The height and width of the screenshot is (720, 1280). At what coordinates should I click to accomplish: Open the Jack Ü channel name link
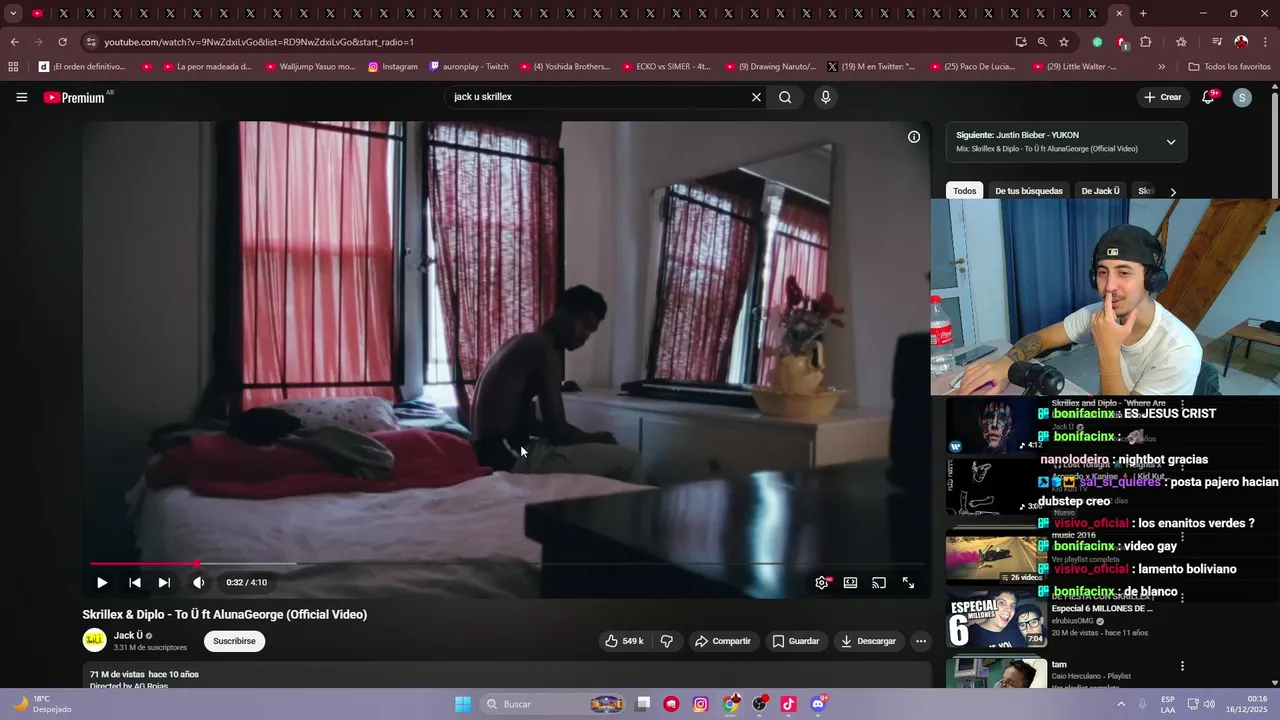[128, 635]
